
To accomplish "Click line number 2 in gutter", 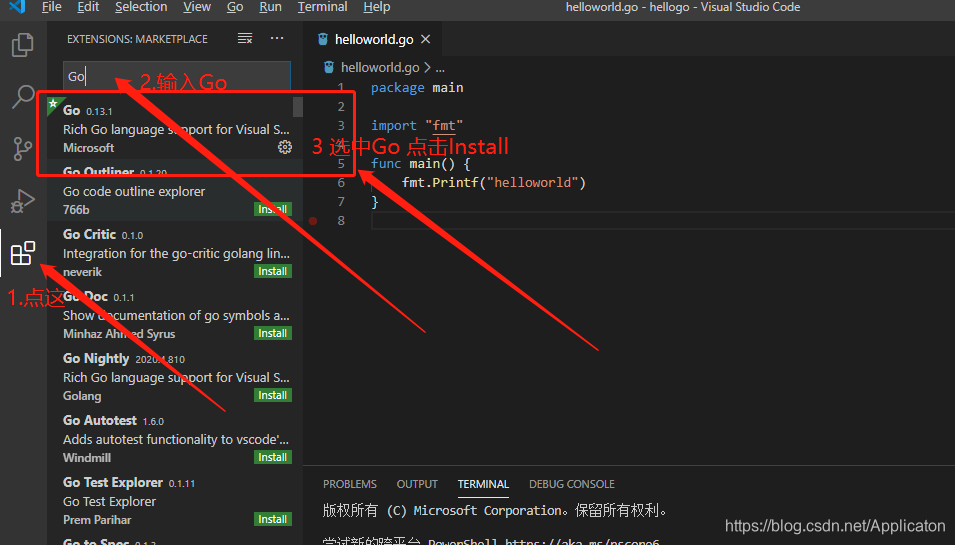I will pyautogui.click(x=341, y=107).
